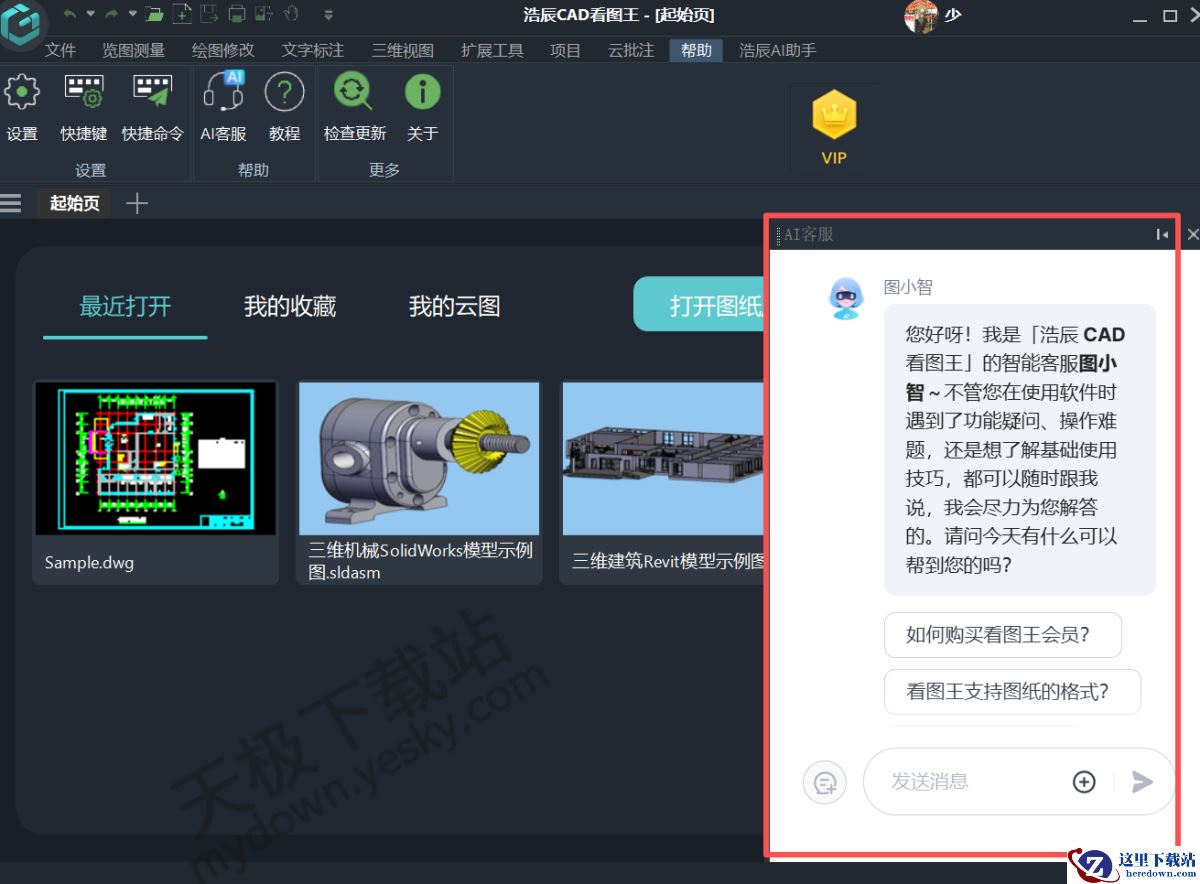Click the Print icon in quick access toolbar

point(235,15)
